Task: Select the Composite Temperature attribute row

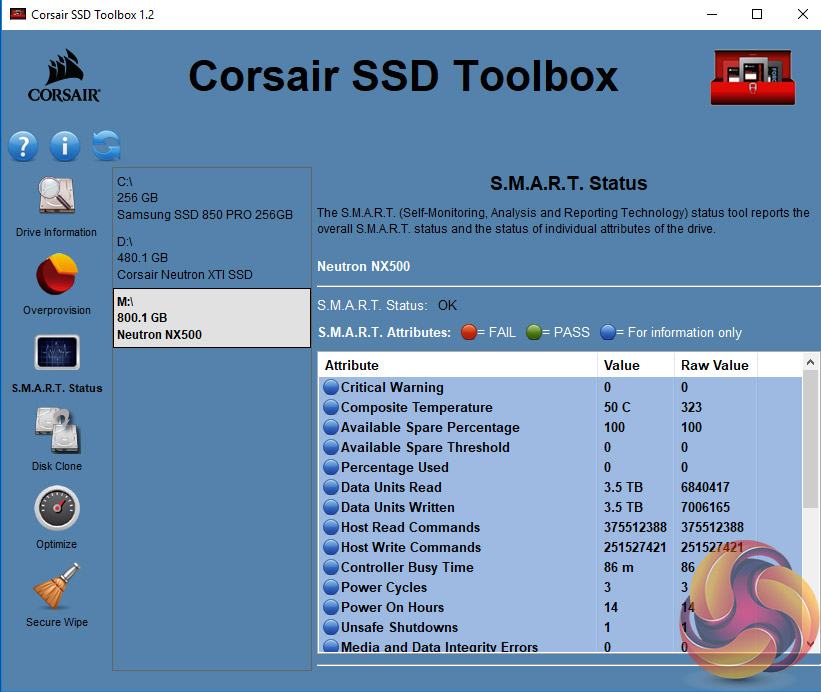Action: (416, 407)
